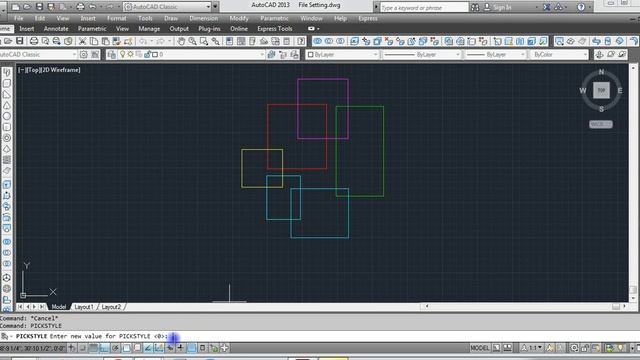Toggle MODEL paper space button
640x360 pixels.
click(x=480, y=348)
